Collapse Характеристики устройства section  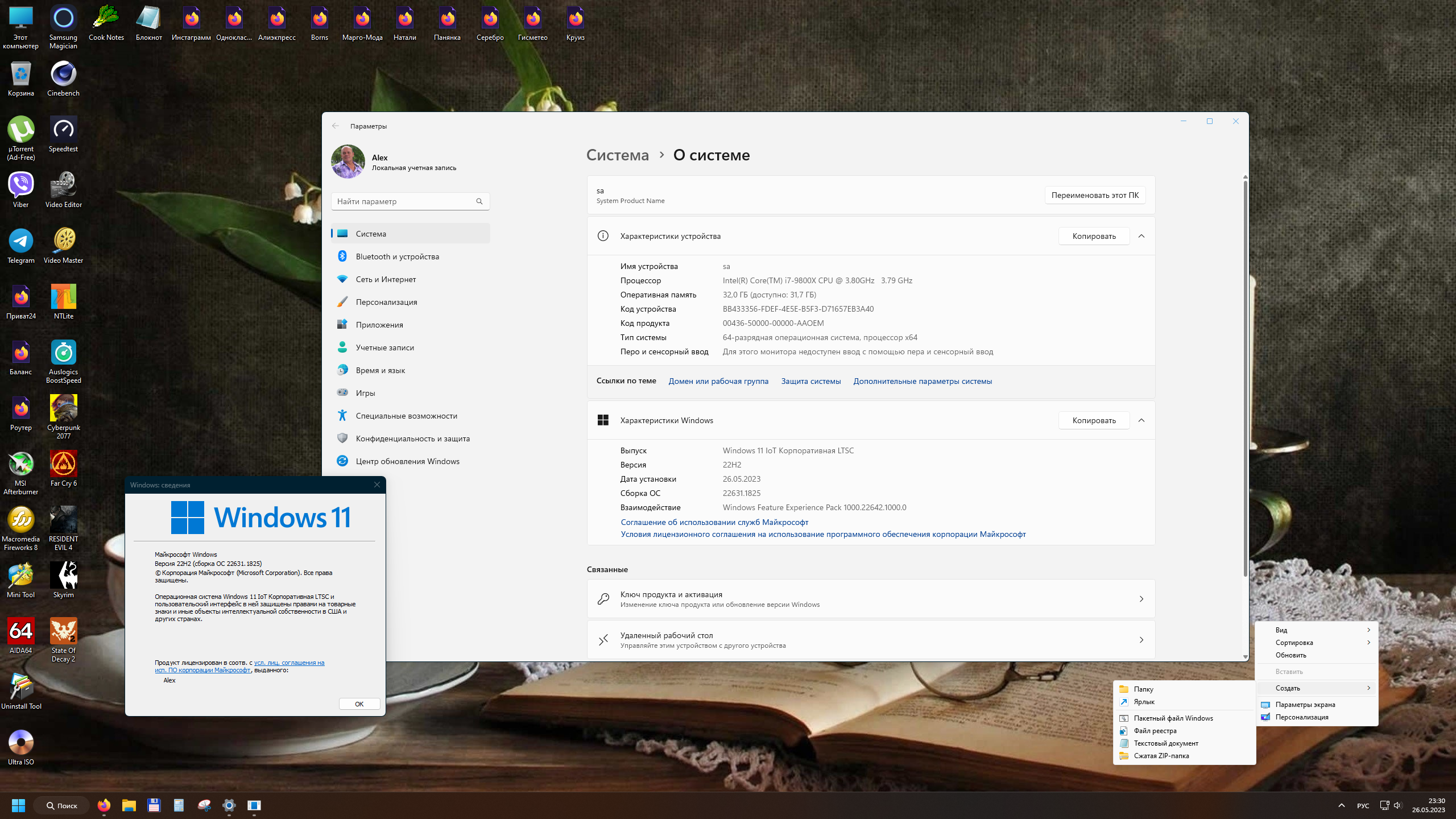click(1141, 236)
